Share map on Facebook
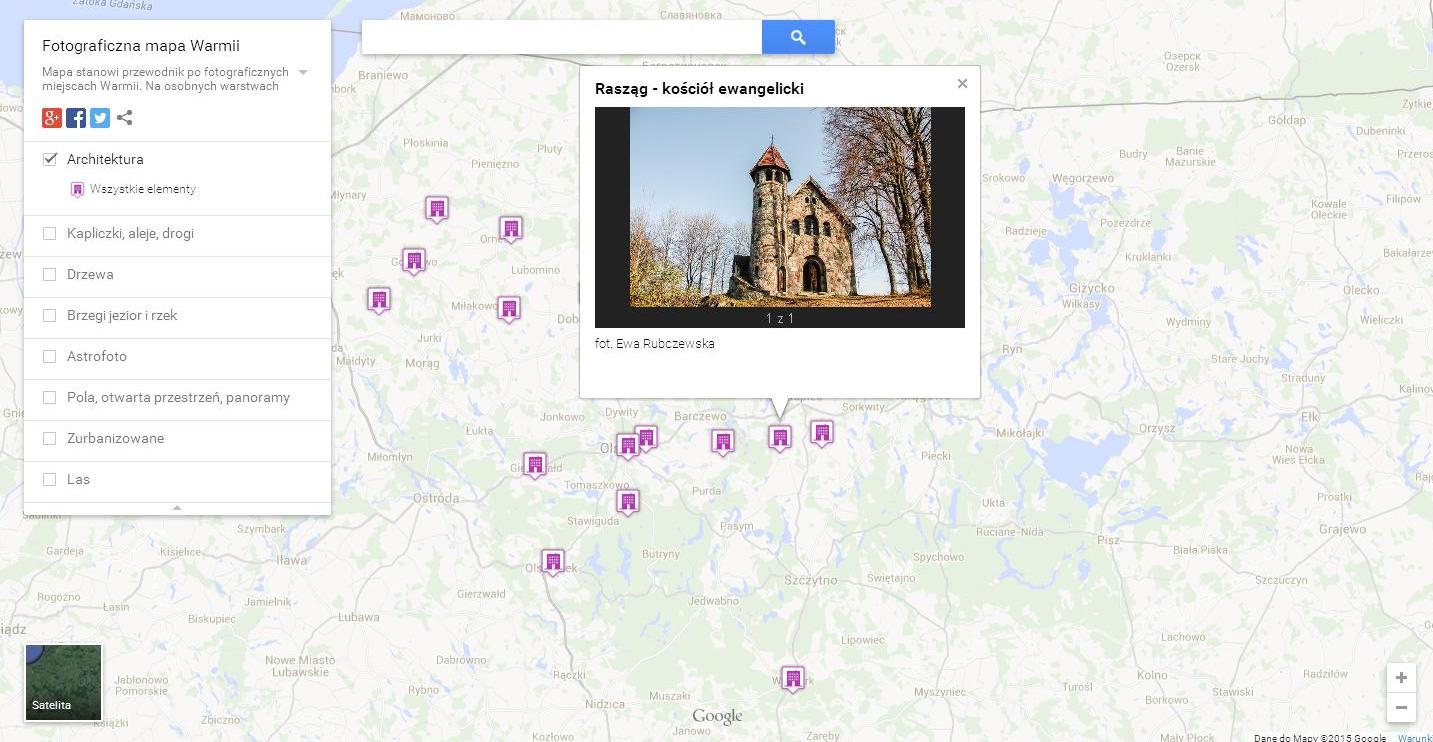 tap(76, 118)
